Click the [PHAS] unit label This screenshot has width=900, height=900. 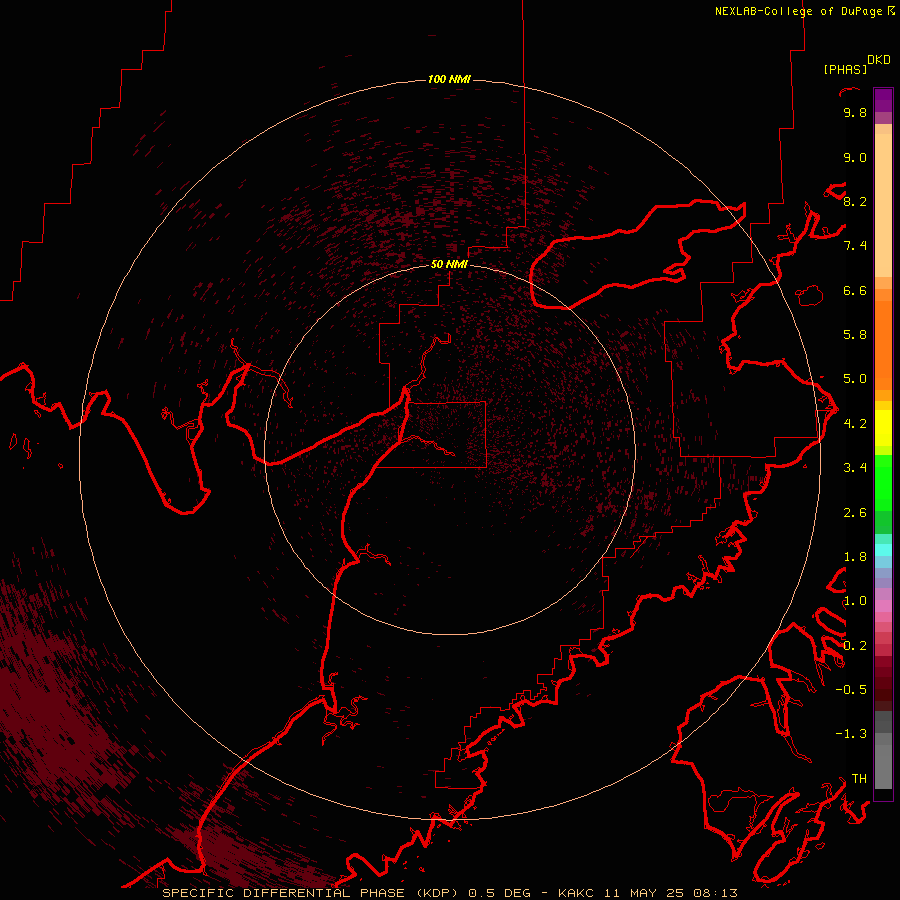coord(845,70)
